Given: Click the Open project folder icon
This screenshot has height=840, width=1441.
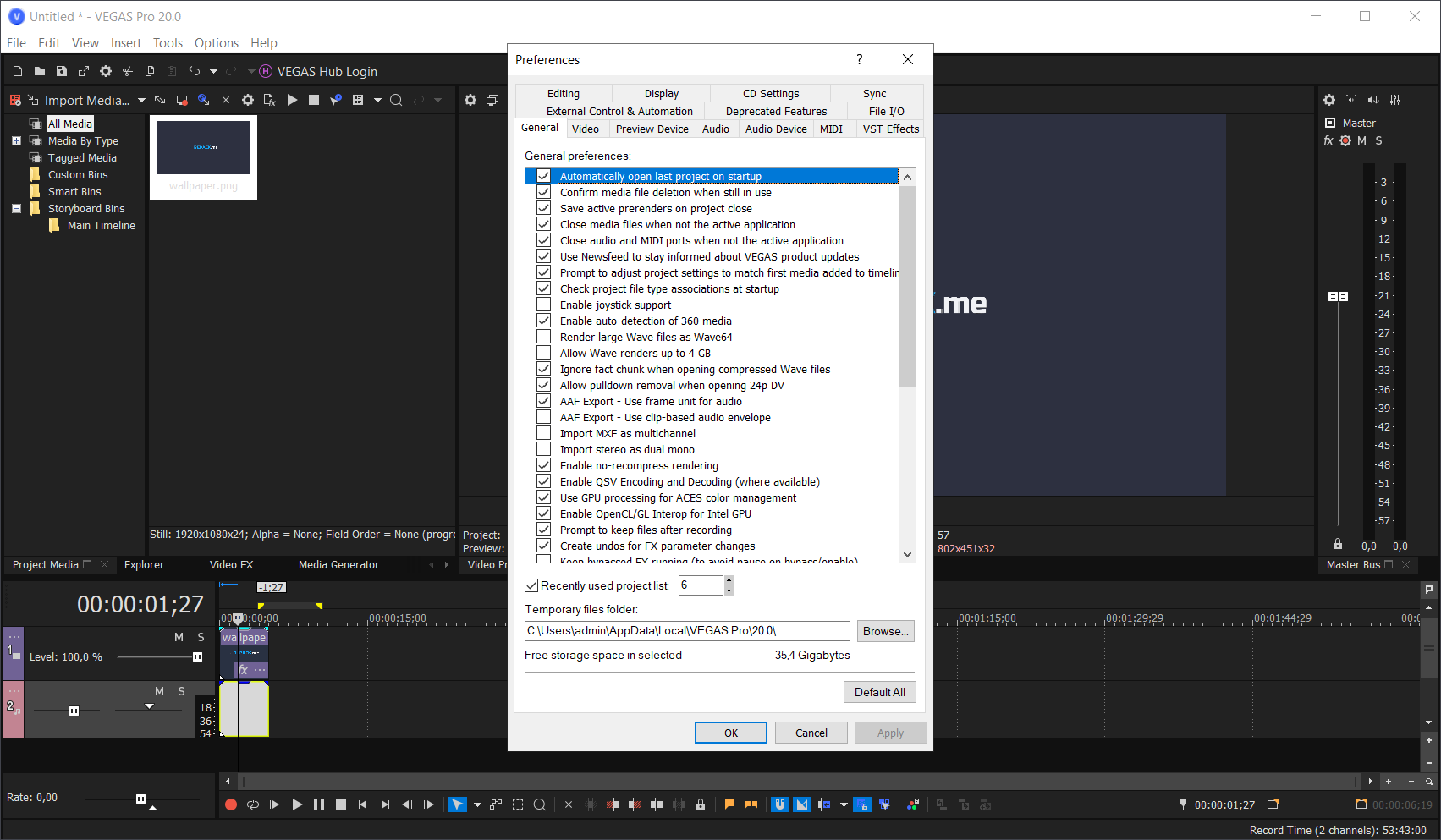Looking at the screenshot, I should (x=40, y=72).
